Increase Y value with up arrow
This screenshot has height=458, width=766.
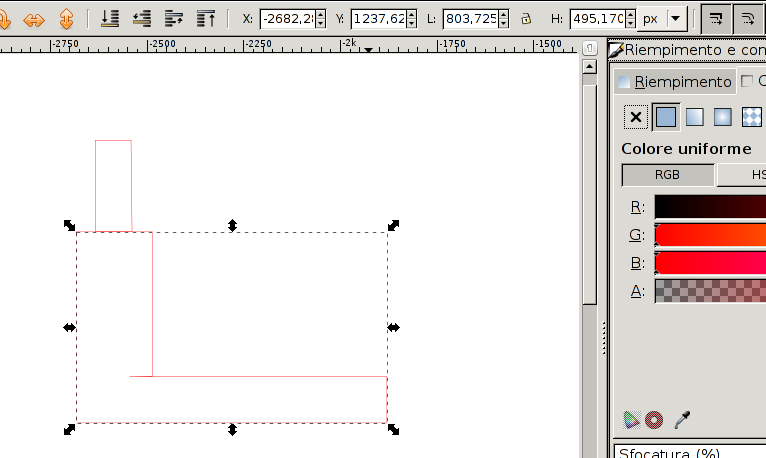click(411, 15)
